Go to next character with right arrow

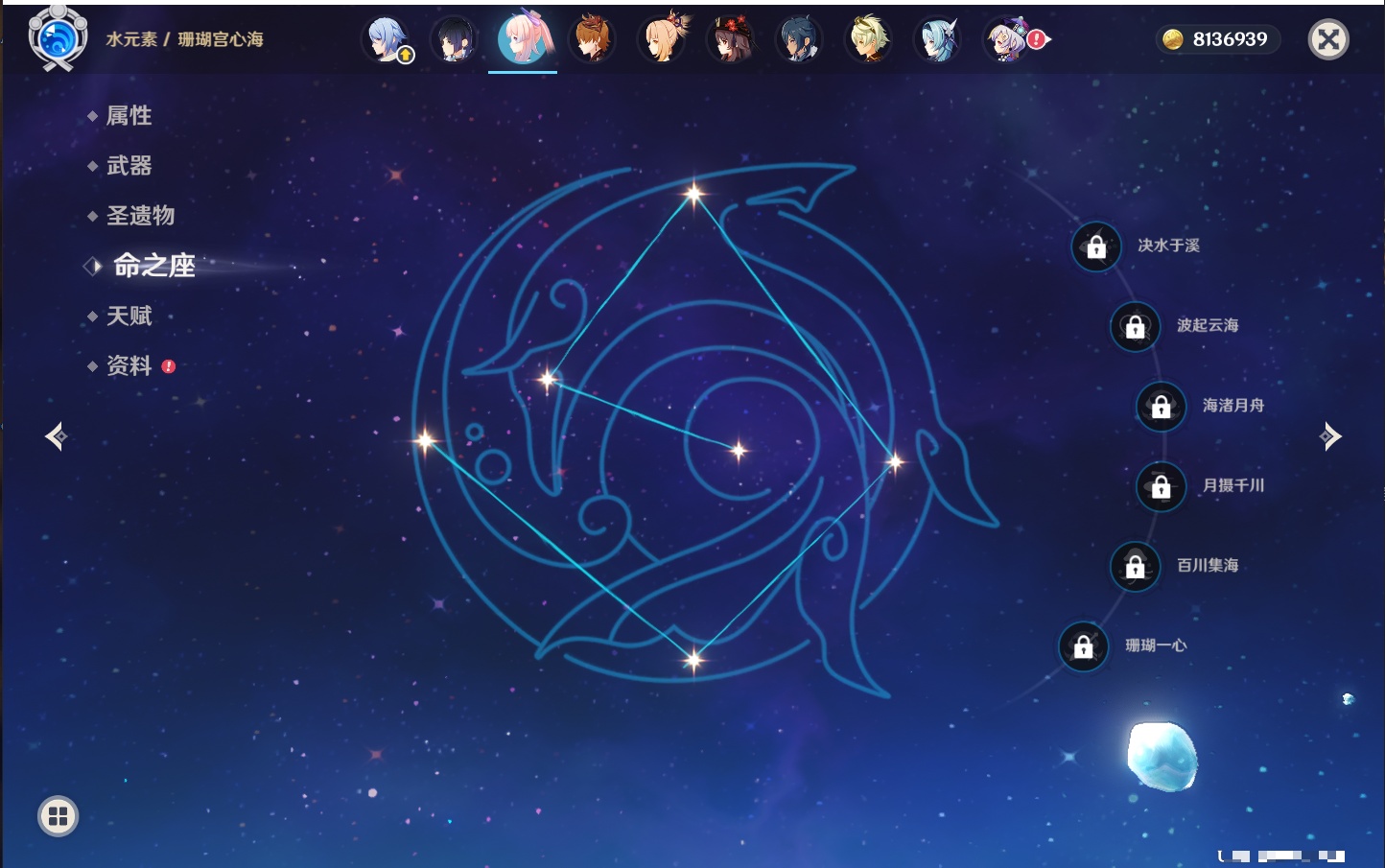[x=1330, y=436]
